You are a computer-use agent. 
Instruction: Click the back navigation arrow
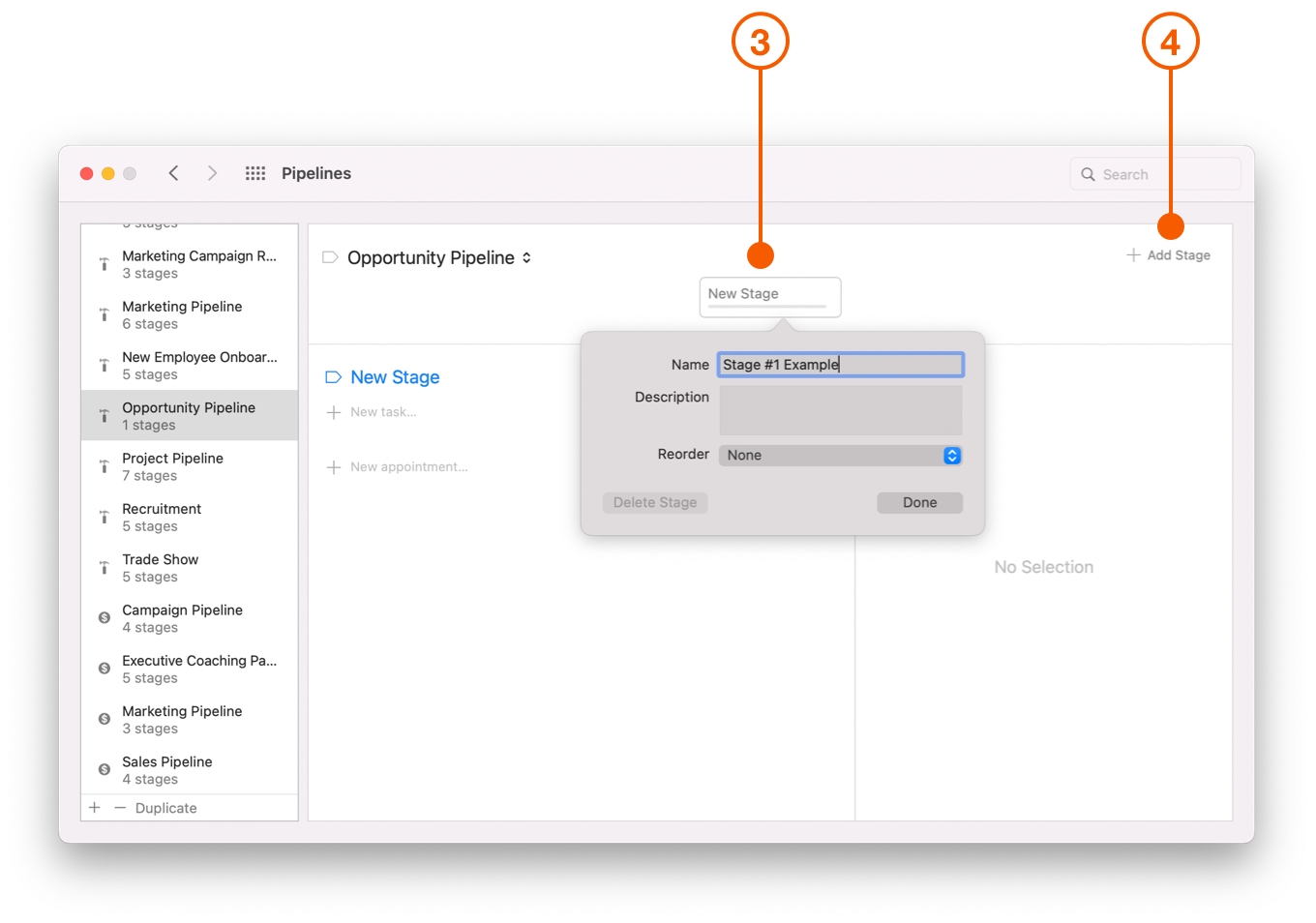(173, 172)
